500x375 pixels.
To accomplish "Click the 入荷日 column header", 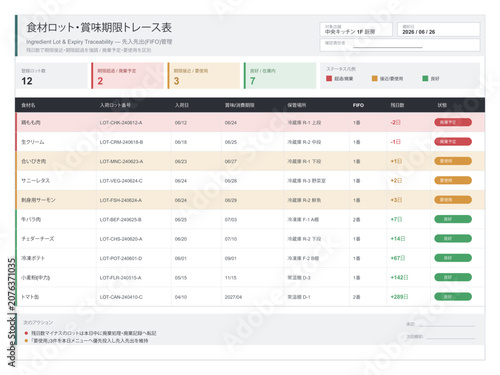I will click(182, 105).
